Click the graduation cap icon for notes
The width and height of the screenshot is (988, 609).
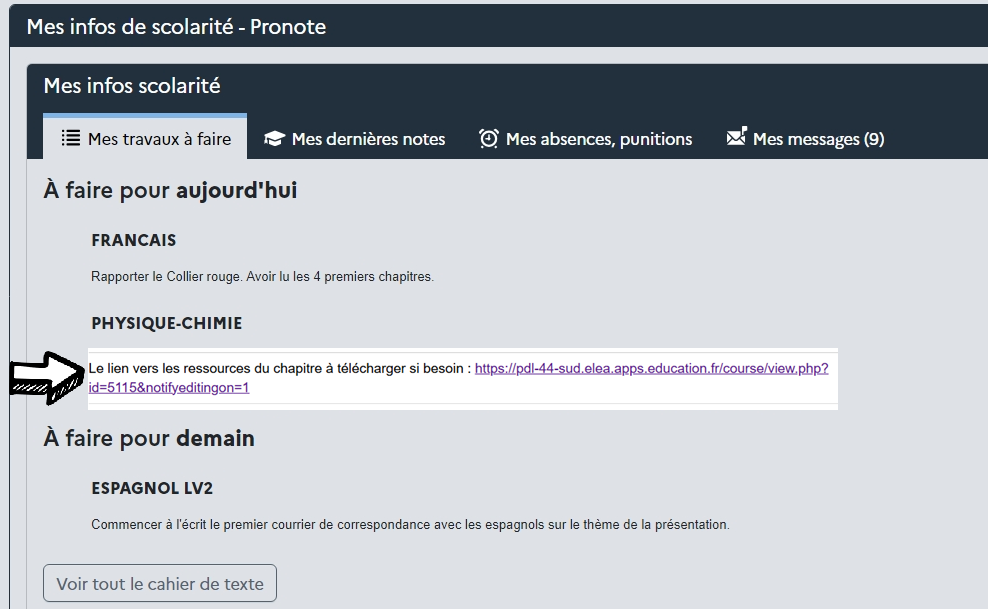274,139
